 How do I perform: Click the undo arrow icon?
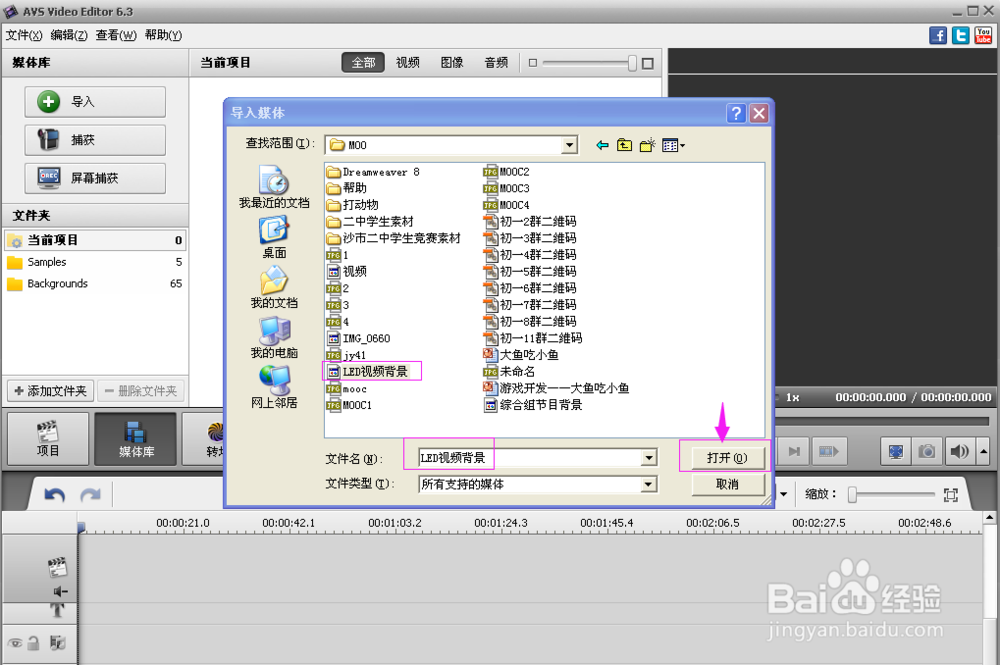pos(55,494)
